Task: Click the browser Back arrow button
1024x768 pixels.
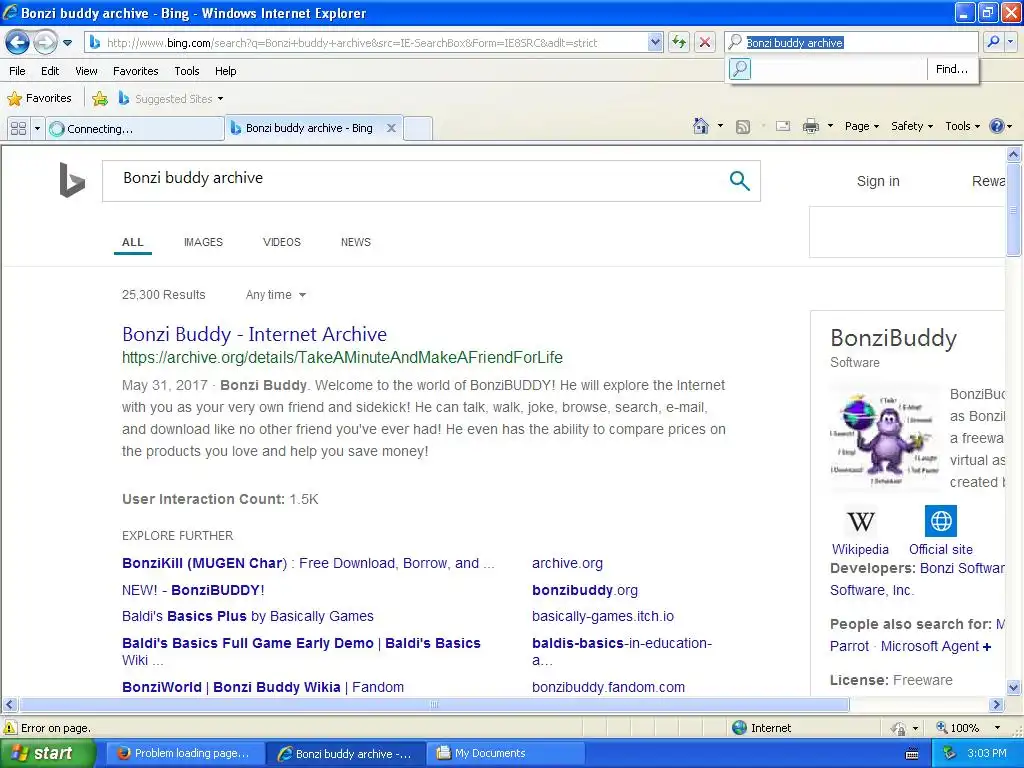Action: pos(18,42)
